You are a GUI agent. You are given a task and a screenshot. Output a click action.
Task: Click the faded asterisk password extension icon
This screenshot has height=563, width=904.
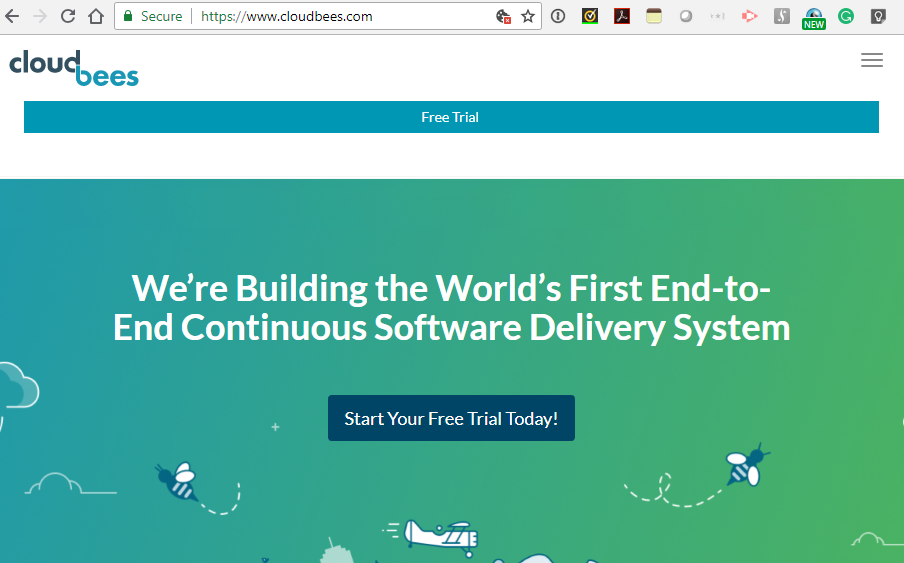click(x=717, y=16)
